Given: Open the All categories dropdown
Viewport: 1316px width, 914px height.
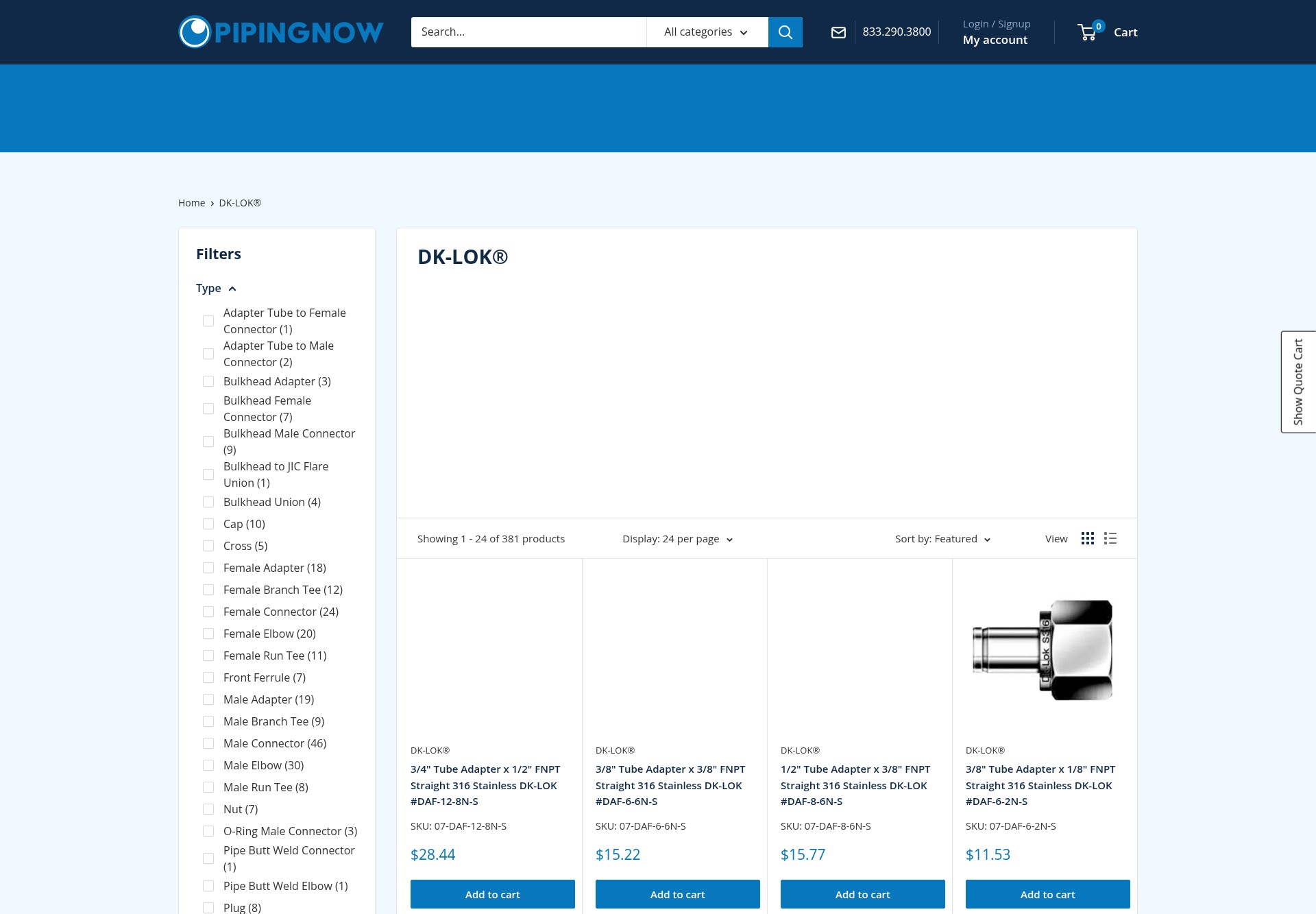Looking at the screenshot, I should pyautogui.click(x=707, y=32).
